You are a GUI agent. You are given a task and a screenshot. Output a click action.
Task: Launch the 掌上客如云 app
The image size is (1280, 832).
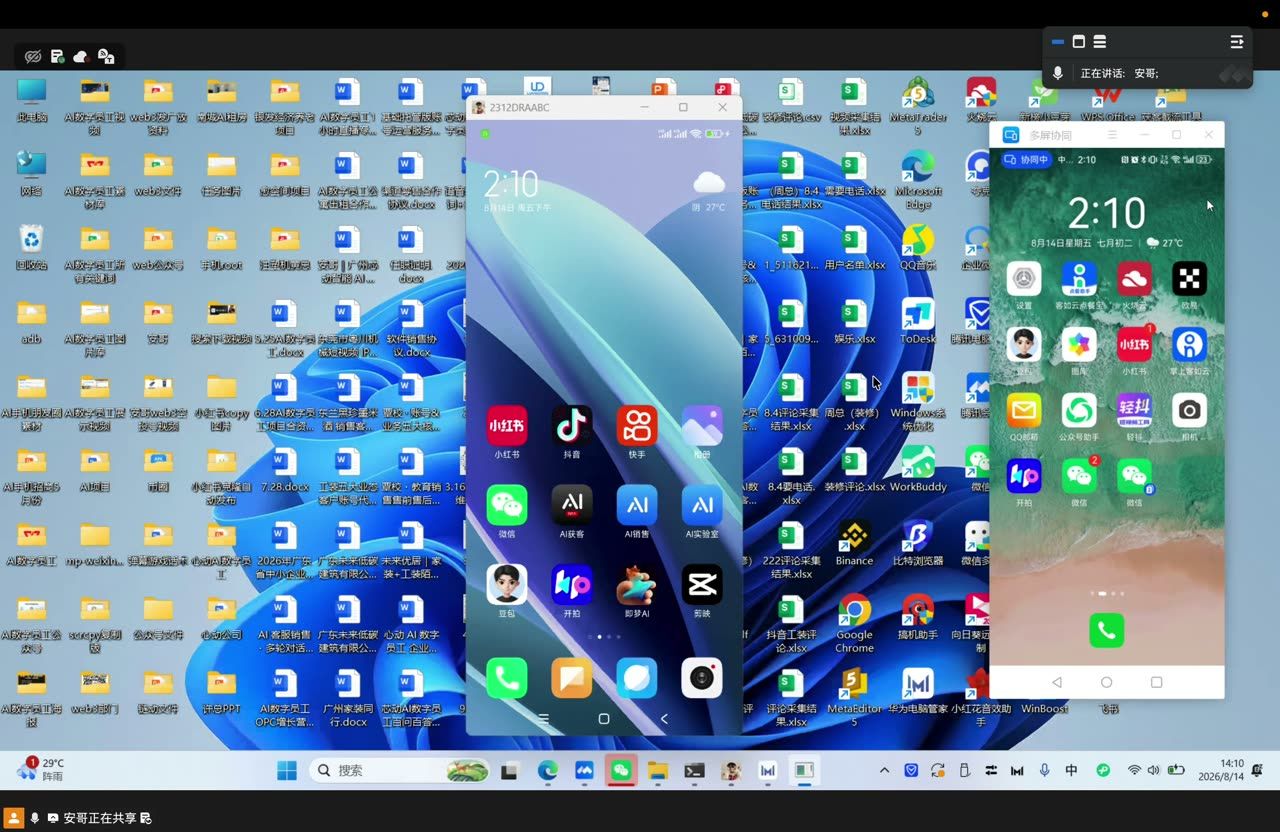click(1189, 345)
